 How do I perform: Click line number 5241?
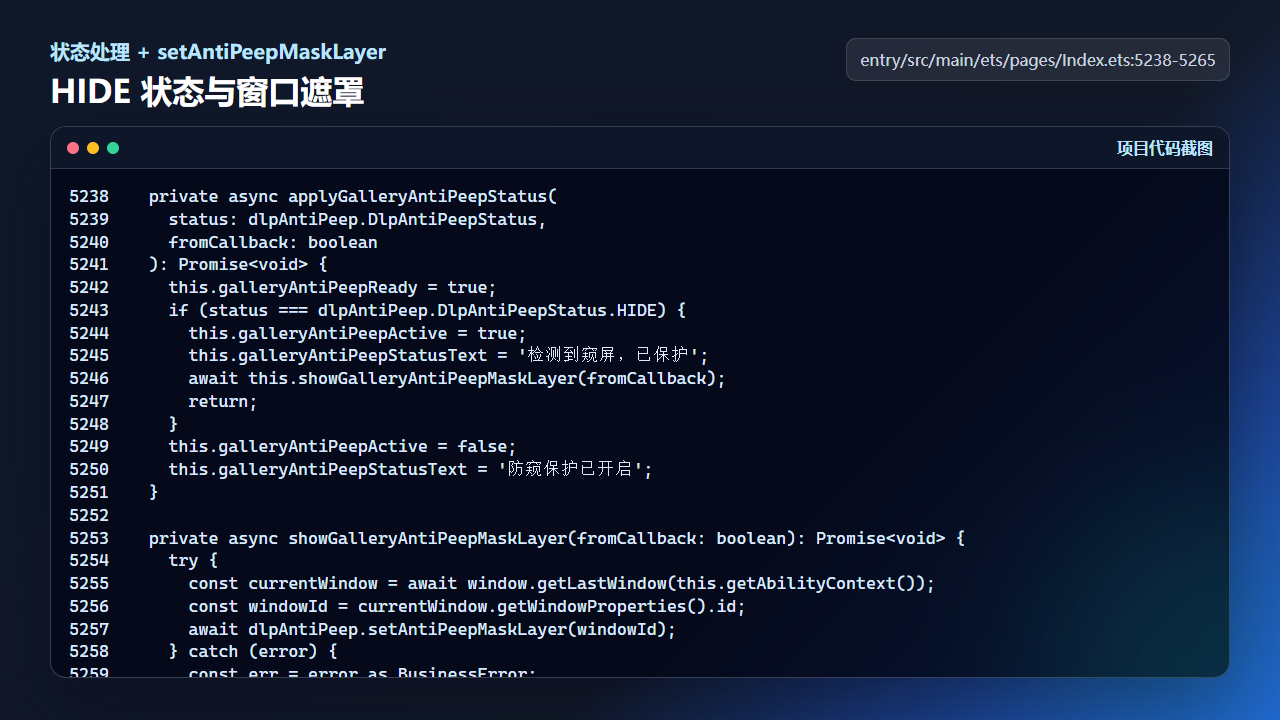coord(89,265)
